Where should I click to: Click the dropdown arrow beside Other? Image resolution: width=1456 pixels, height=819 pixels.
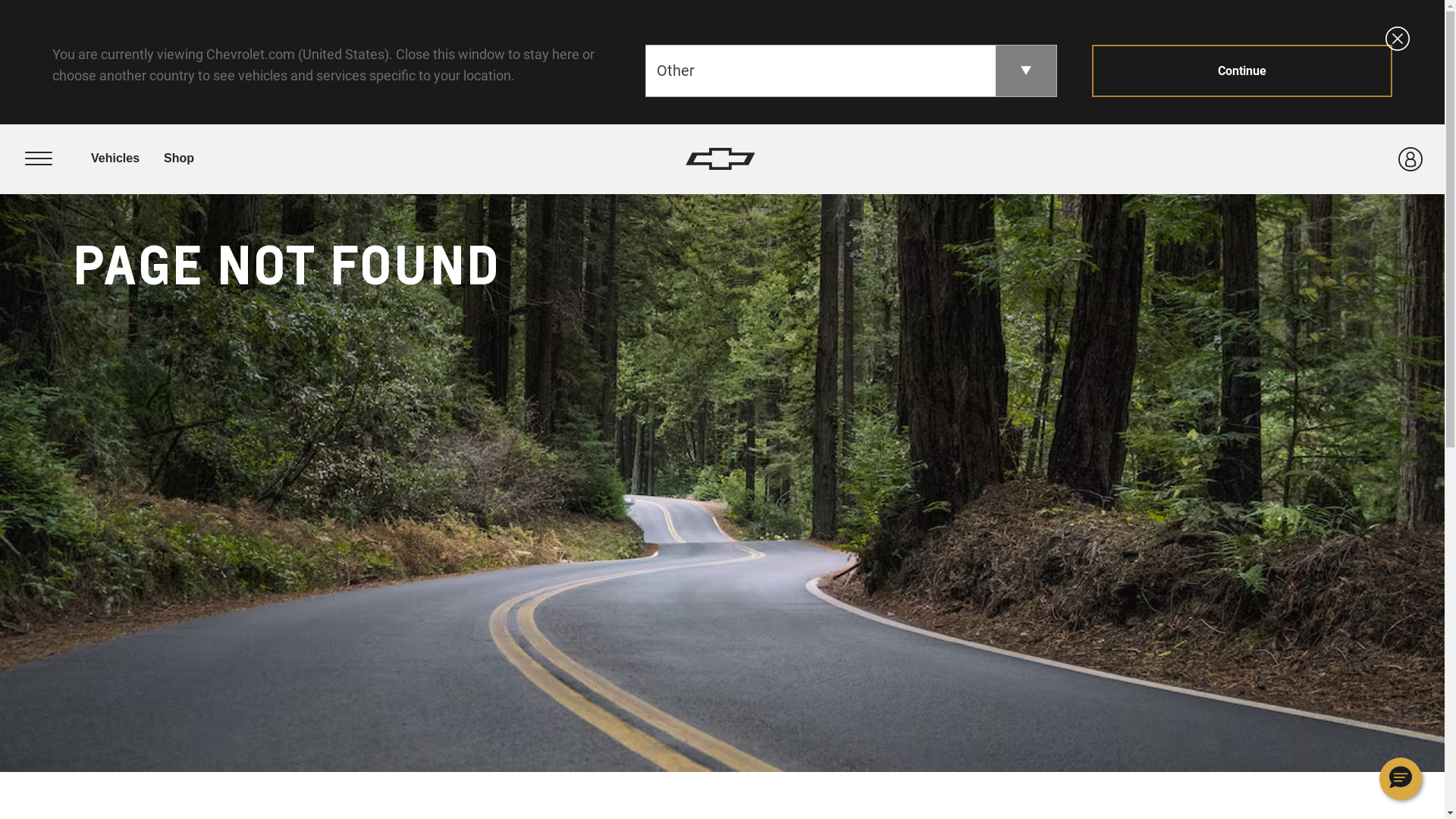click(1025, 71)
